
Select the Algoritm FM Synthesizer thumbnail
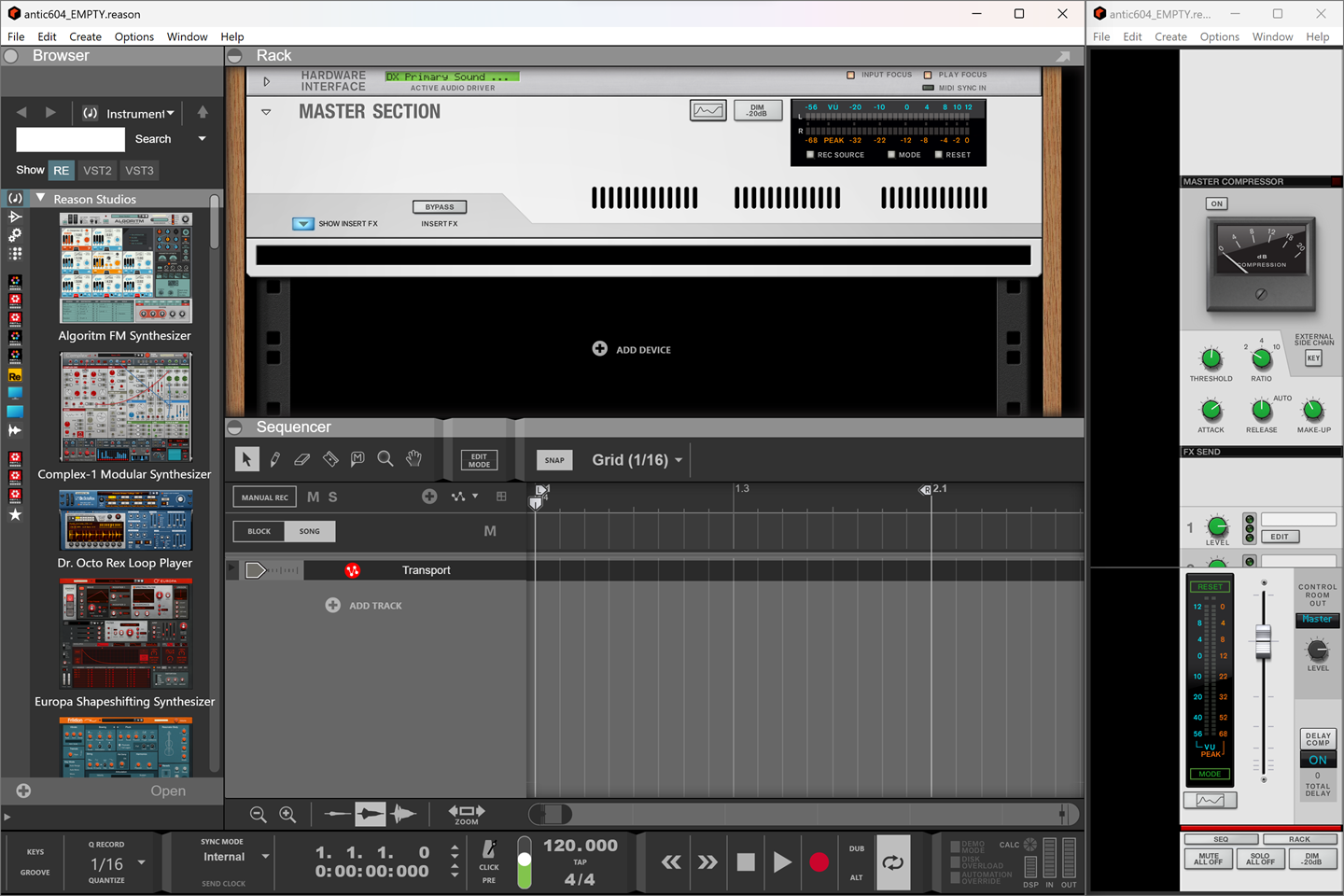click(125, 268)
